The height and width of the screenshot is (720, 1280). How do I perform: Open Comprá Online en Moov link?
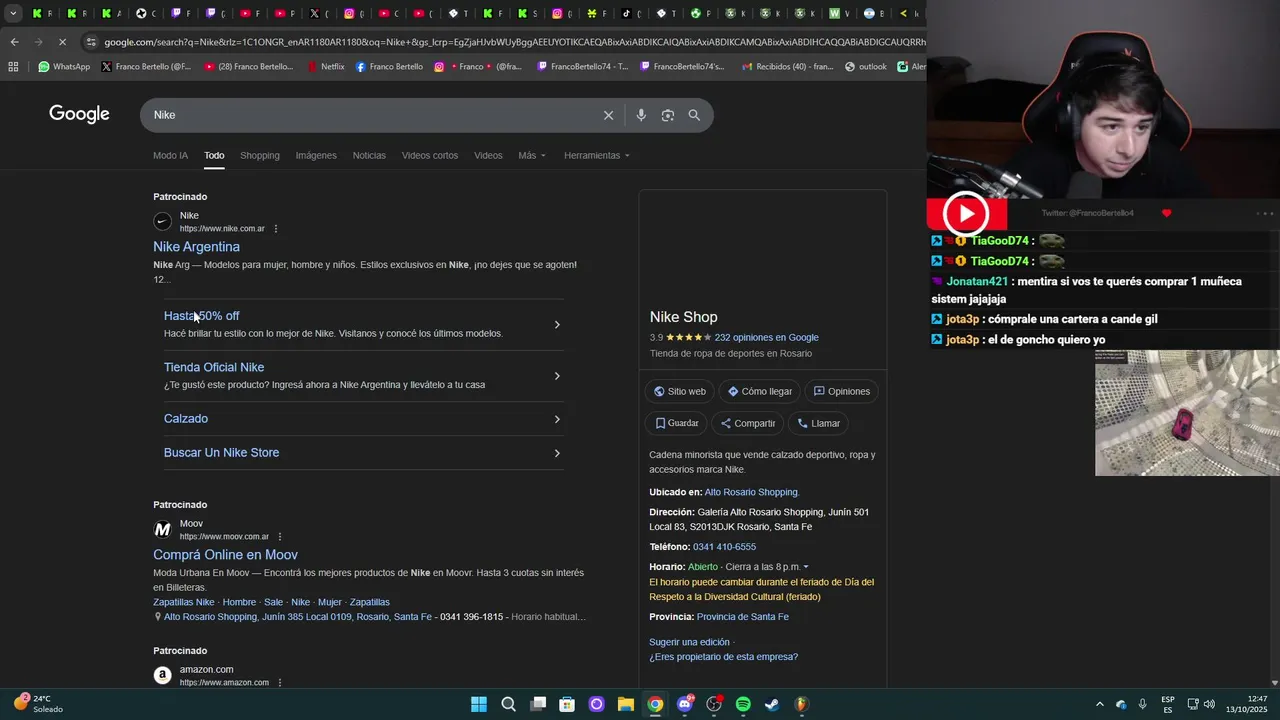pos(225,555)
